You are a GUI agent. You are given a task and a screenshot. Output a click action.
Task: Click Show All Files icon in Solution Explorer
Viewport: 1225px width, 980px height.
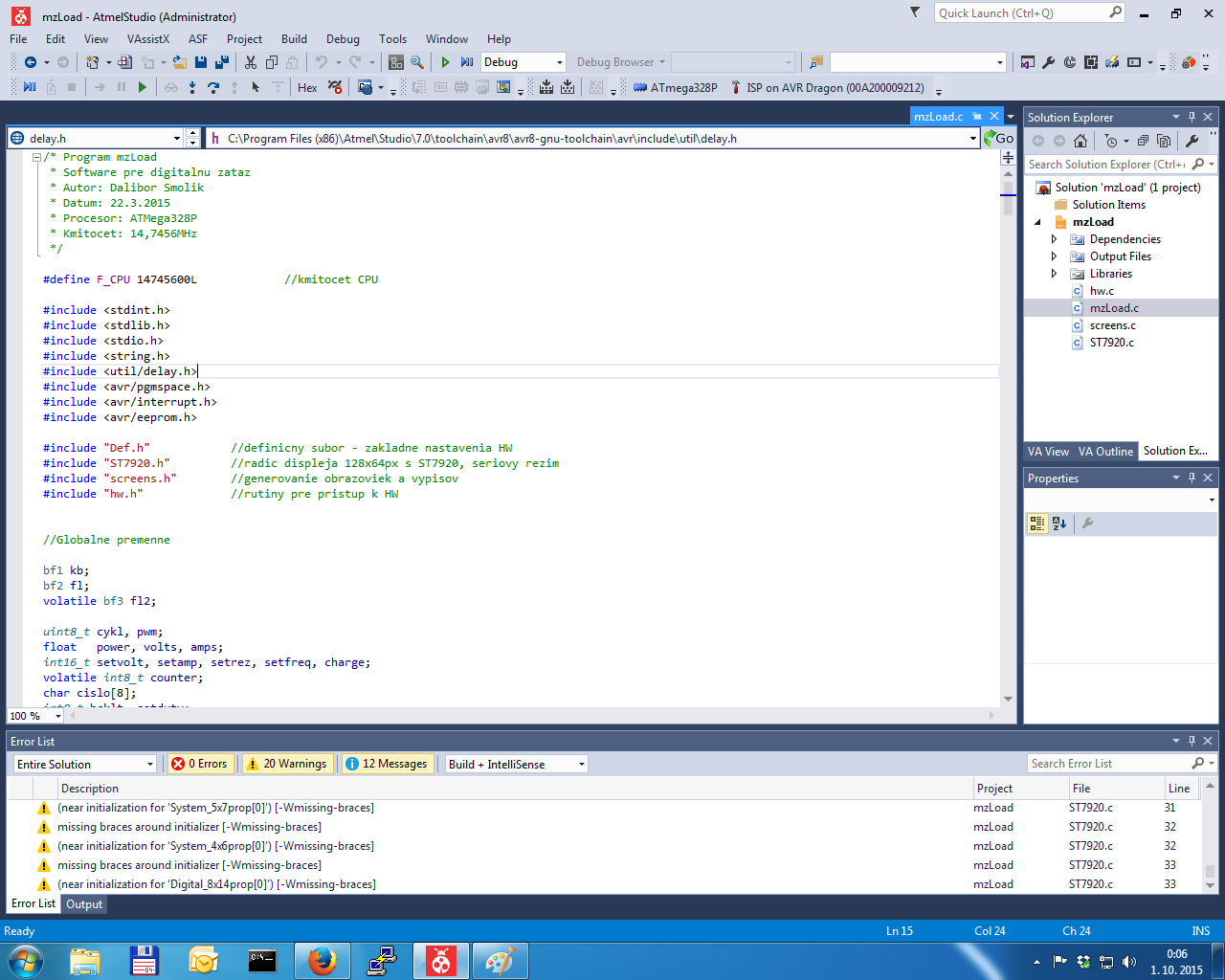(x=1164, y=141)
